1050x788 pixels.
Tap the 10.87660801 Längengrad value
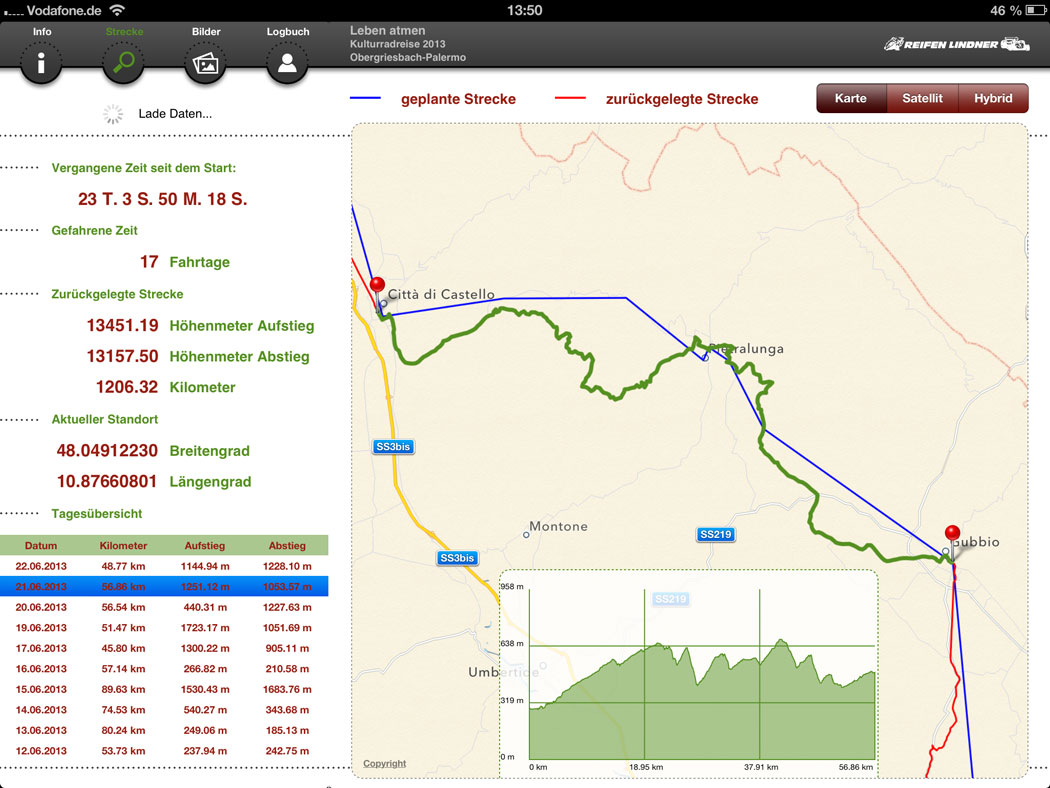(107, 481)
